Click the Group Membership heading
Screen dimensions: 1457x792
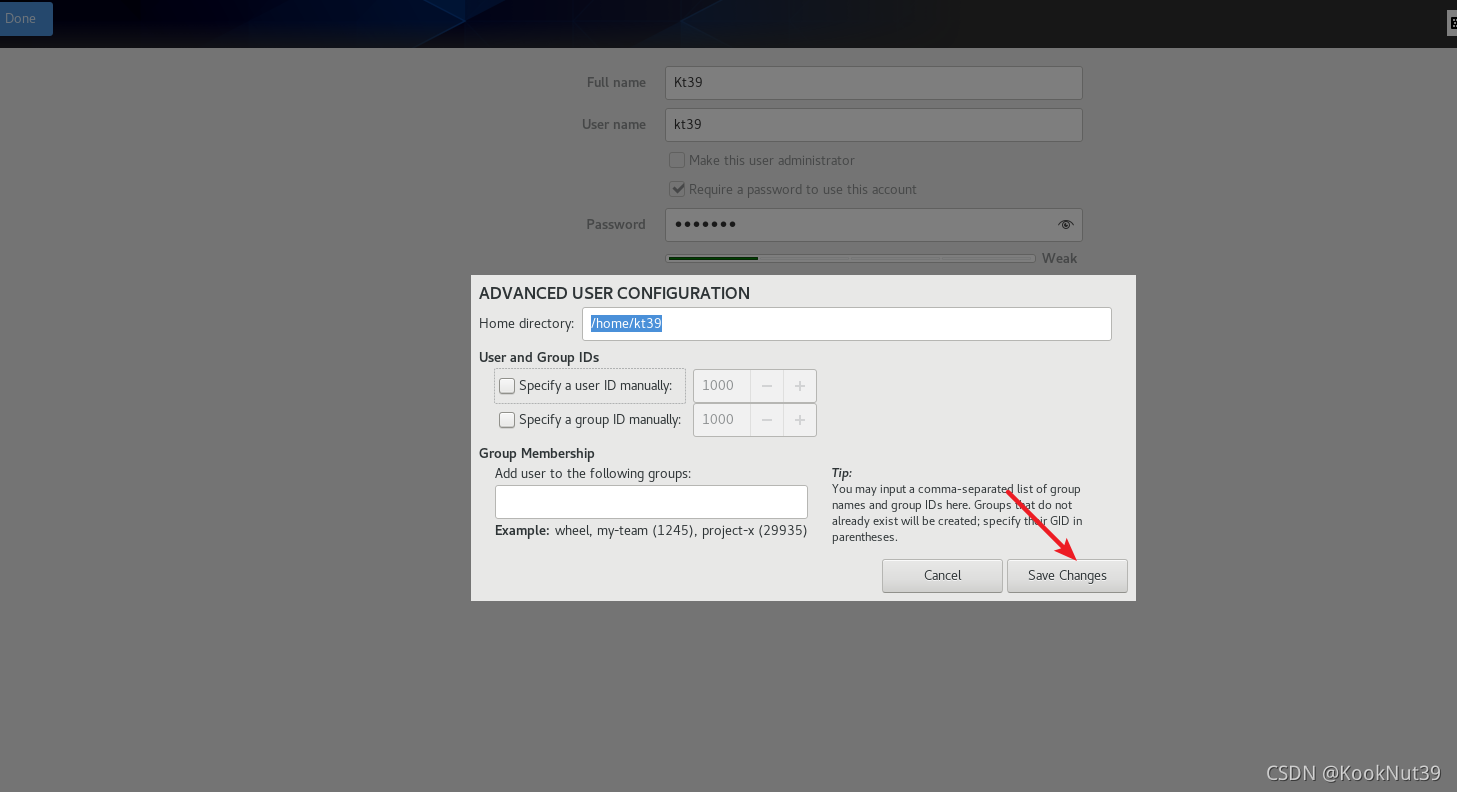point(537,453)
